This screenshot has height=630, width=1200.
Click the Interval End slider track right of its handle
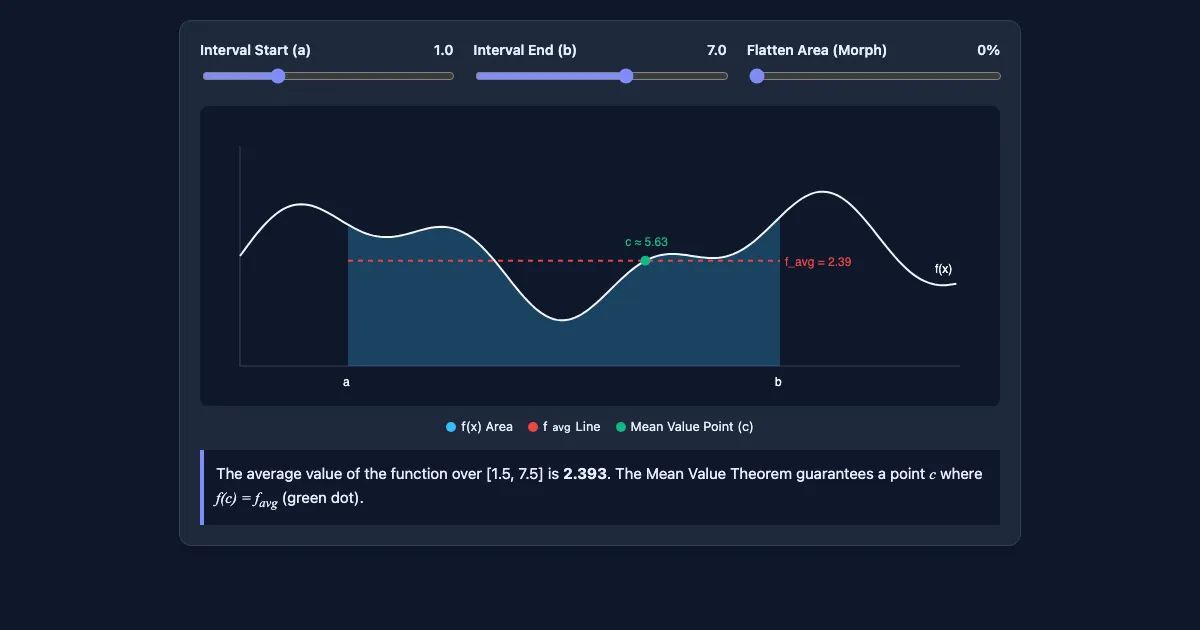tap(680, 76)
